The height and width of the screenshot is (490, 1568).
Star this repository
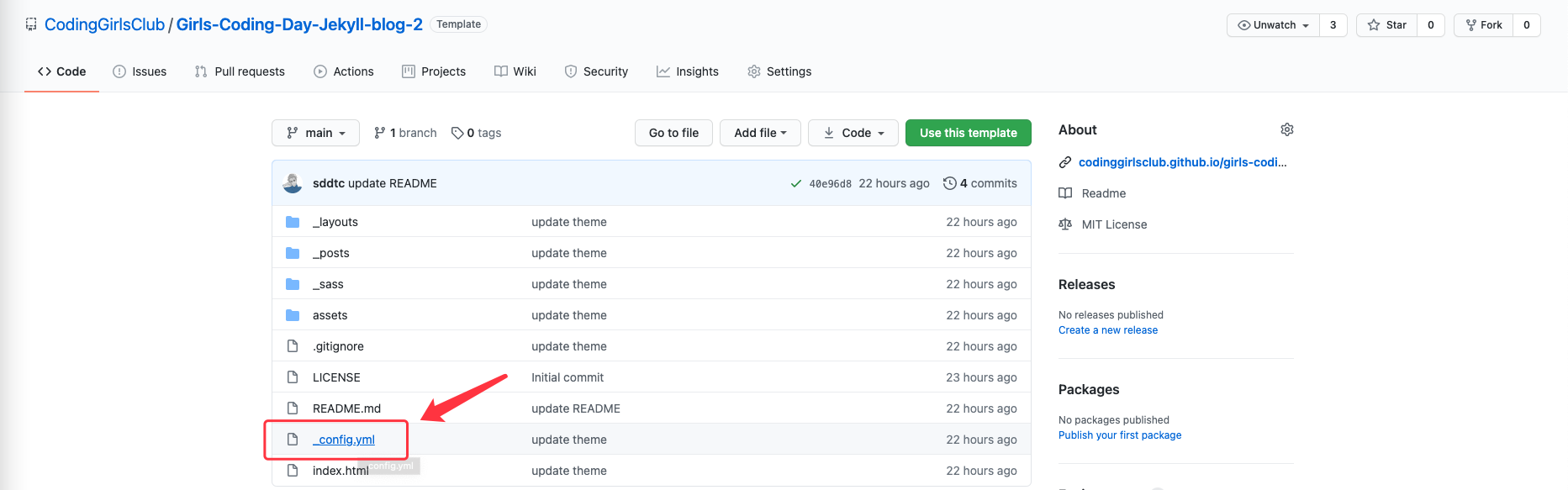tap(1387, 25)
